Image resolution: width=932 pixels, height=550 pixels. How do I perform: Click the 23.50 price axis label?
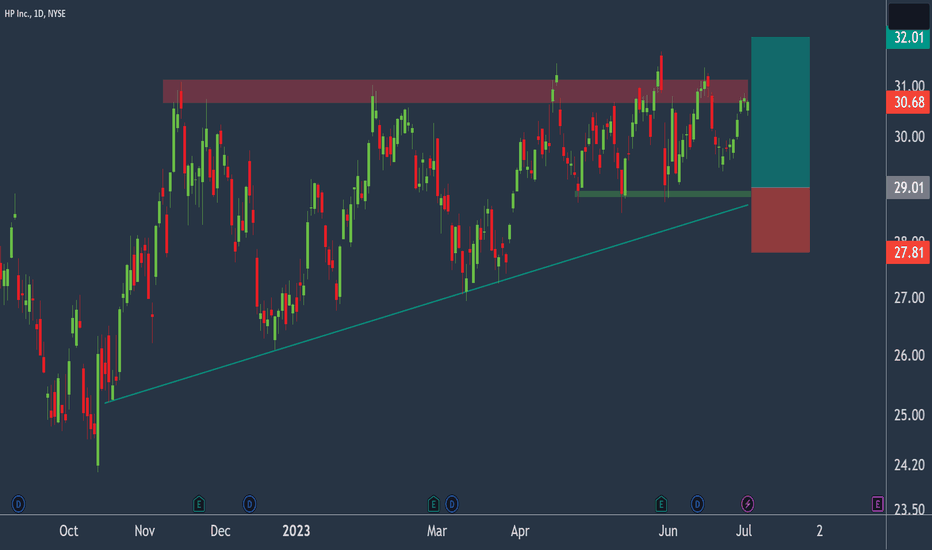click(909, 509)
